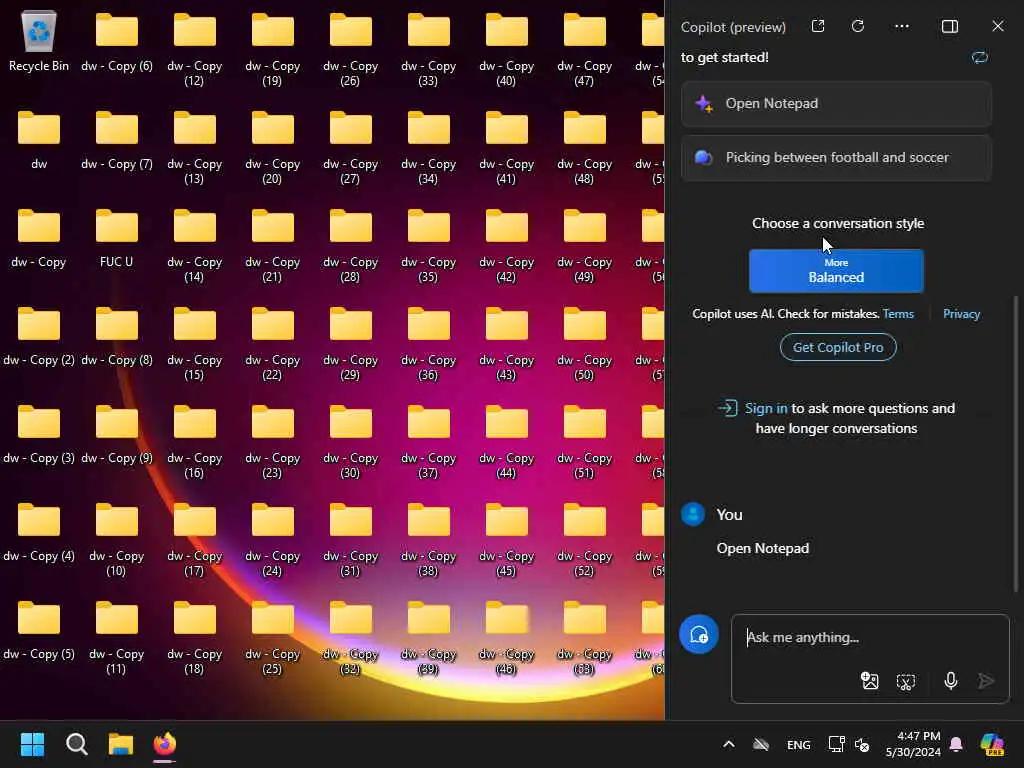Viewport: 1024px width, 768px height.
Task: Select the 'dw - Copy (45)' folder
Action: tap(506, 539)
